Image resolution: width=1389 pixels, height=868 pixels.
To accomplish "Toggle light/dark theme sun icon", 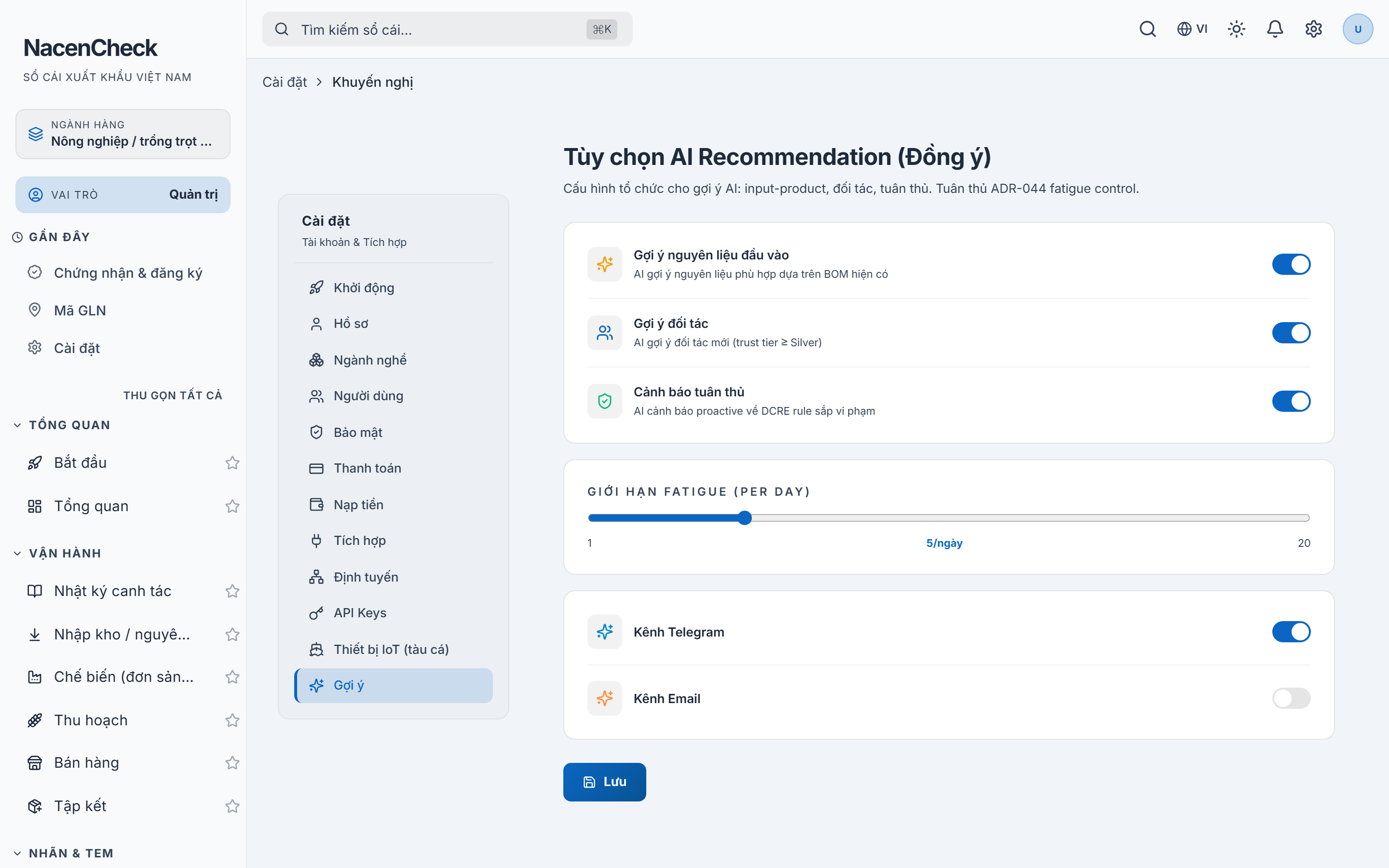I will coord(1236,29).
